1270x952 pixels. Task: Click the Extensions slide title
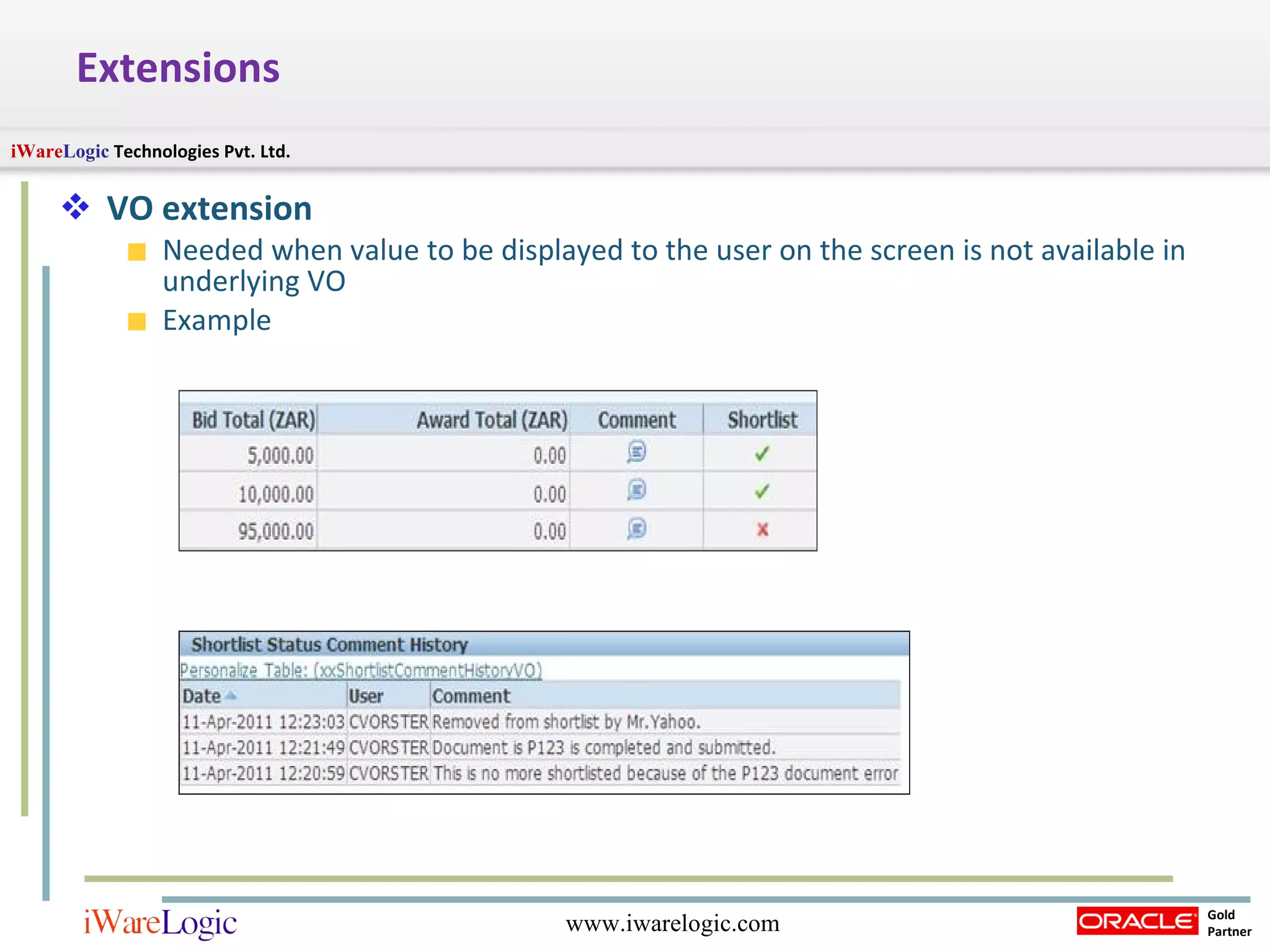click(x=178, y=68)
